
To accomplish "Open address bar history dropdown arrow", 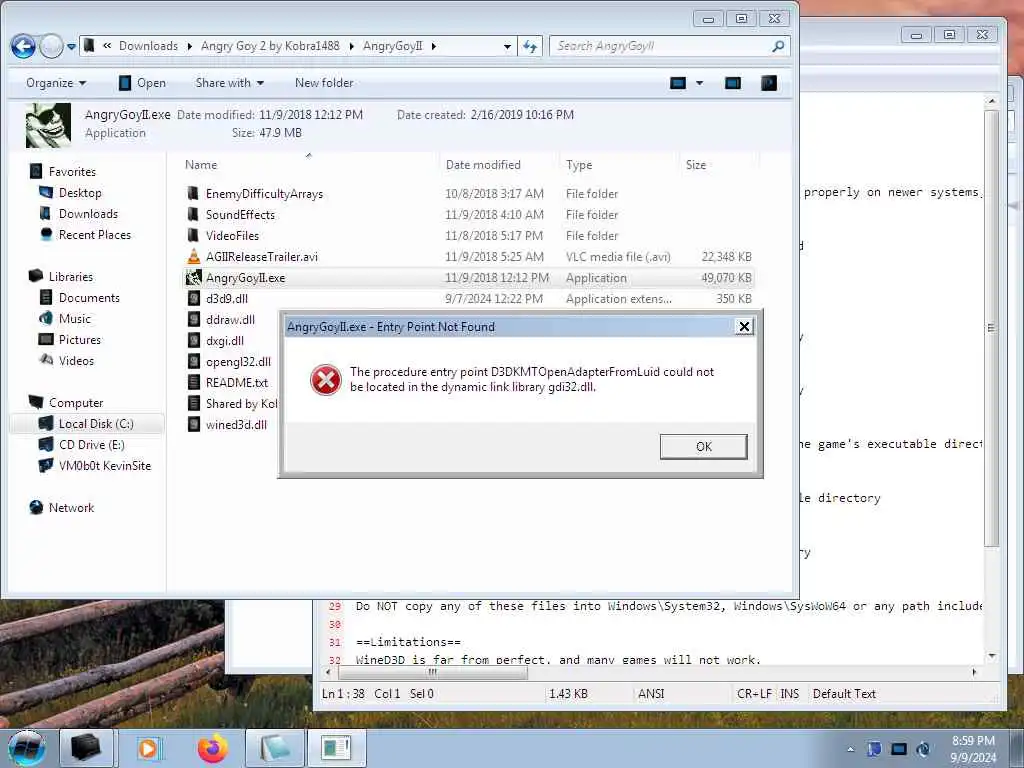I will (507, 46).
